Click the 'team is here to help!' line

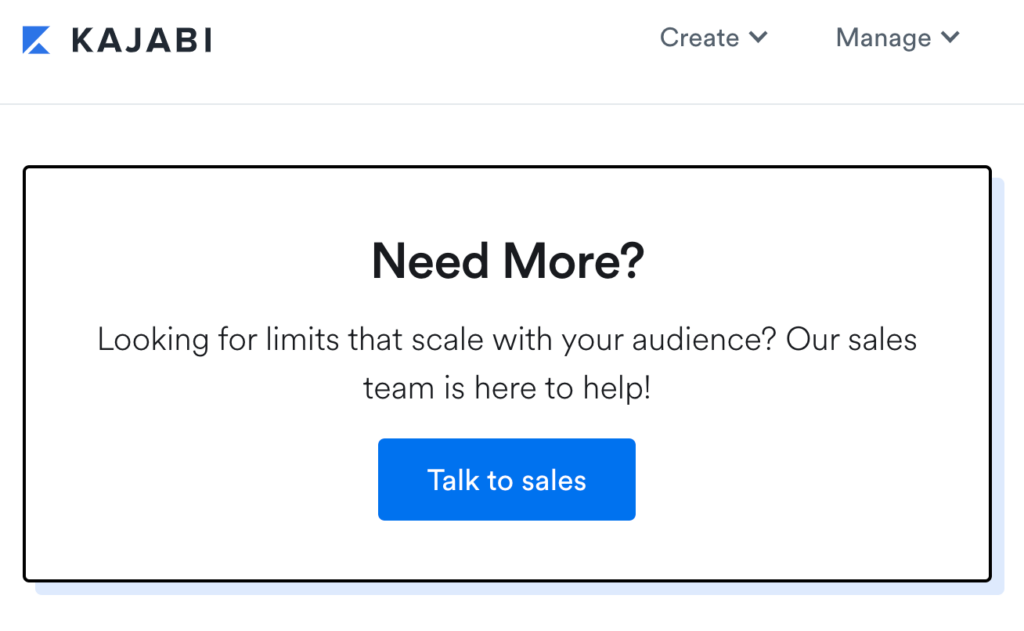click(507, 388)
